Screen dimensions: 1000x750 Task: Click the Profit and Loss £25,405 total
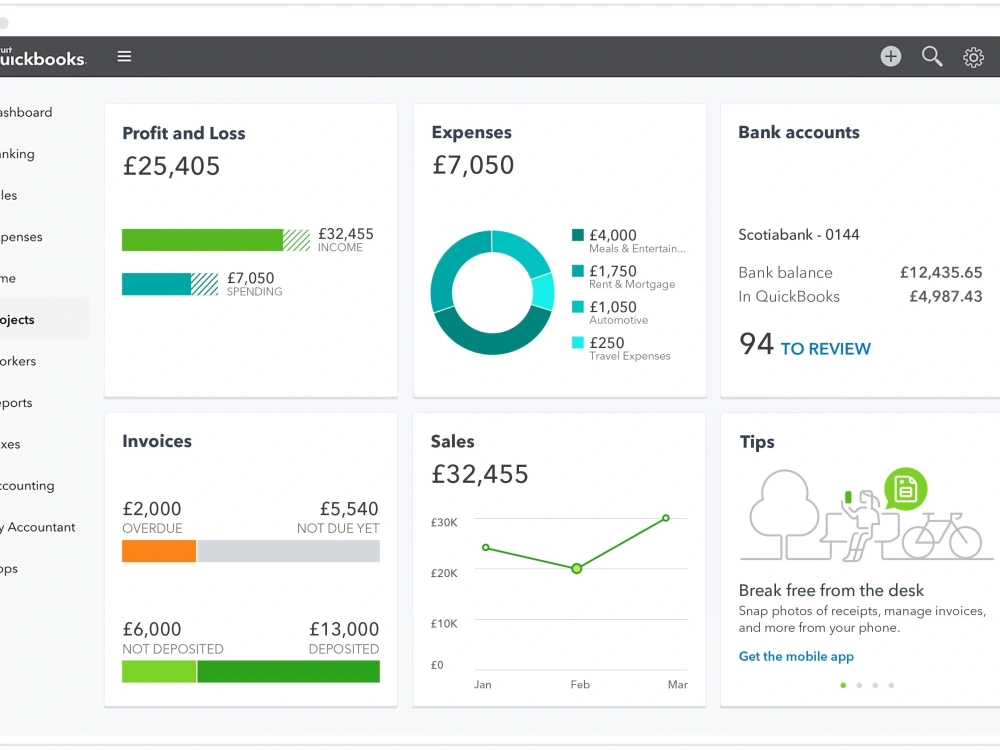click(171, 166)
